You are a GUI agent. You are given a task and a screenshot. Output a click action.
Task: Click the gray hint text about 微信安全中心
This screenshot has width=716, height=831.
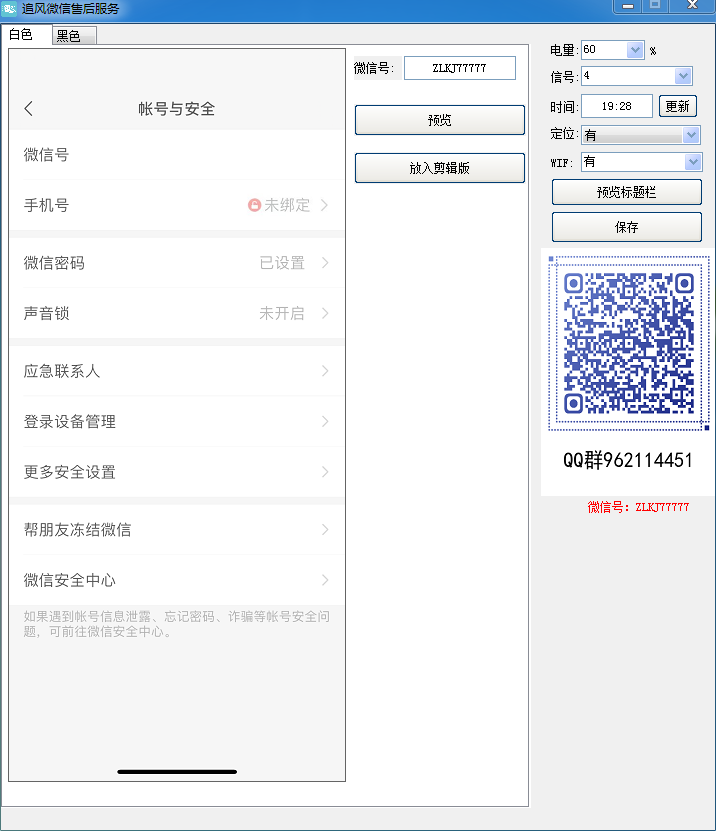(x=176, y=624)
